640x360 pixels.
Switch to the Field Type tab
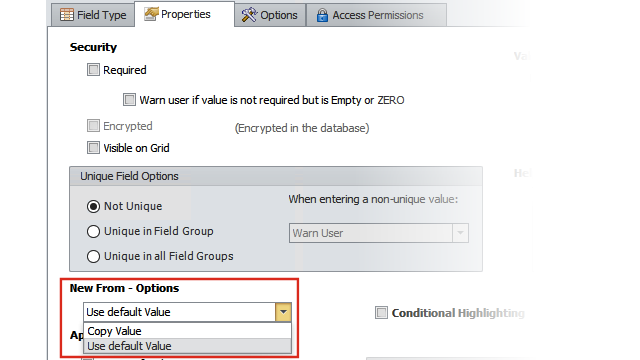point(93,15)
